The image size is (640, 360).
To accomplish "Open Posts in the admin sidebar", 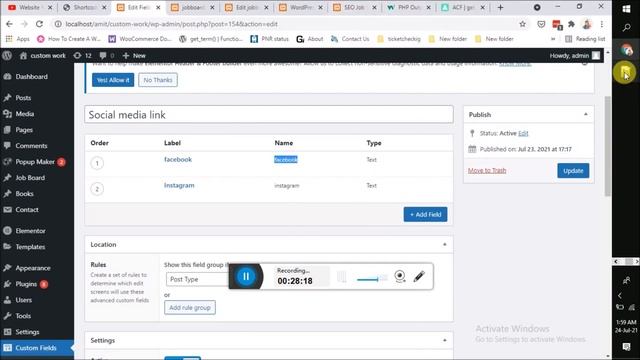I will [23, 98].
